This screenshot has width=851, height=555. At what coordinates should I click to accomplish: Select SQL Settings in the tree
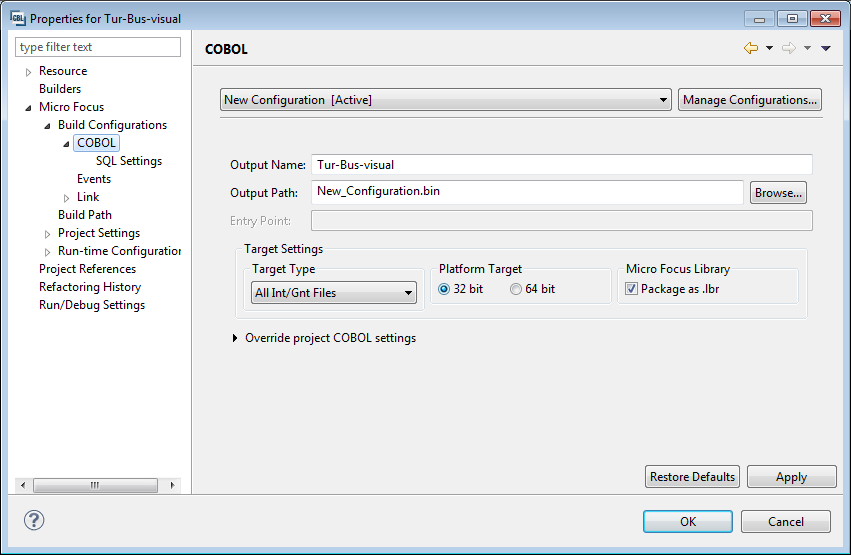(x=128, y=161)
